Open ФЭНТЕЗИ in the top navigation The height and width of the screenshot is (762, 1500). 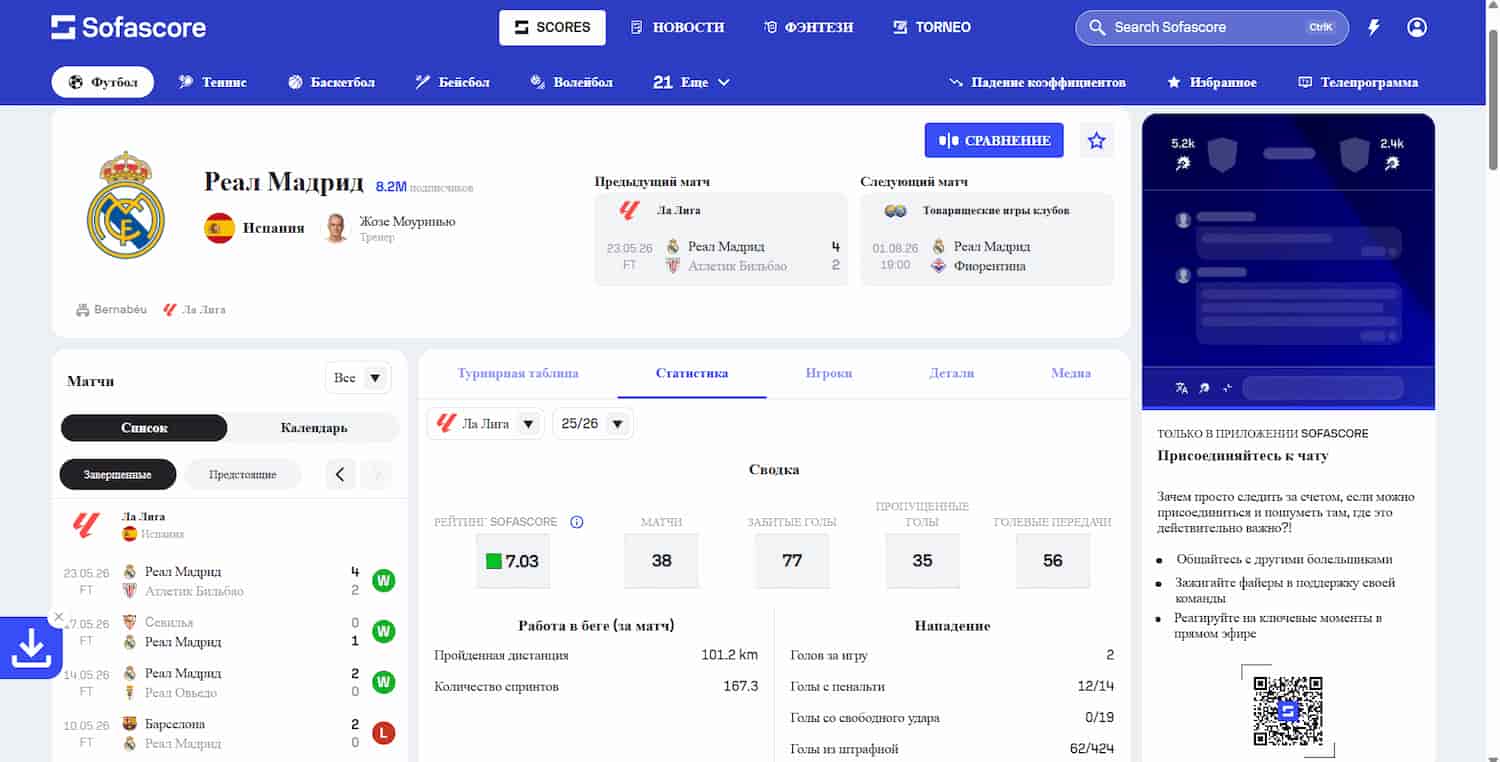808,28
